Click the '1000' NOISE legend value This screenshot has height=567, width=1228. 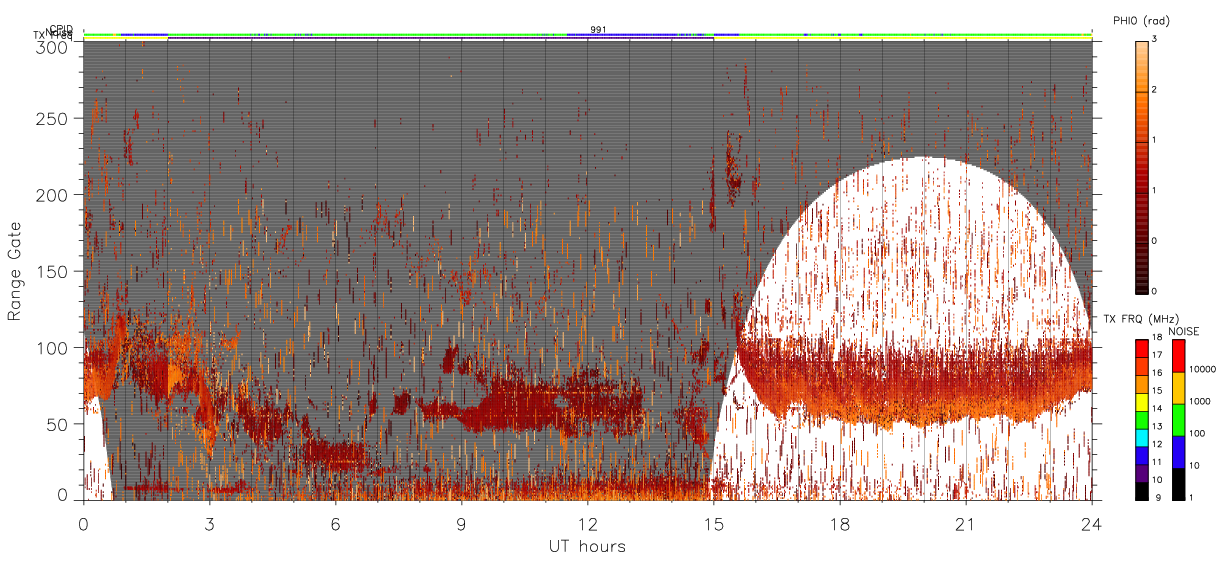pyautogui.click(x=1200, y=401)
